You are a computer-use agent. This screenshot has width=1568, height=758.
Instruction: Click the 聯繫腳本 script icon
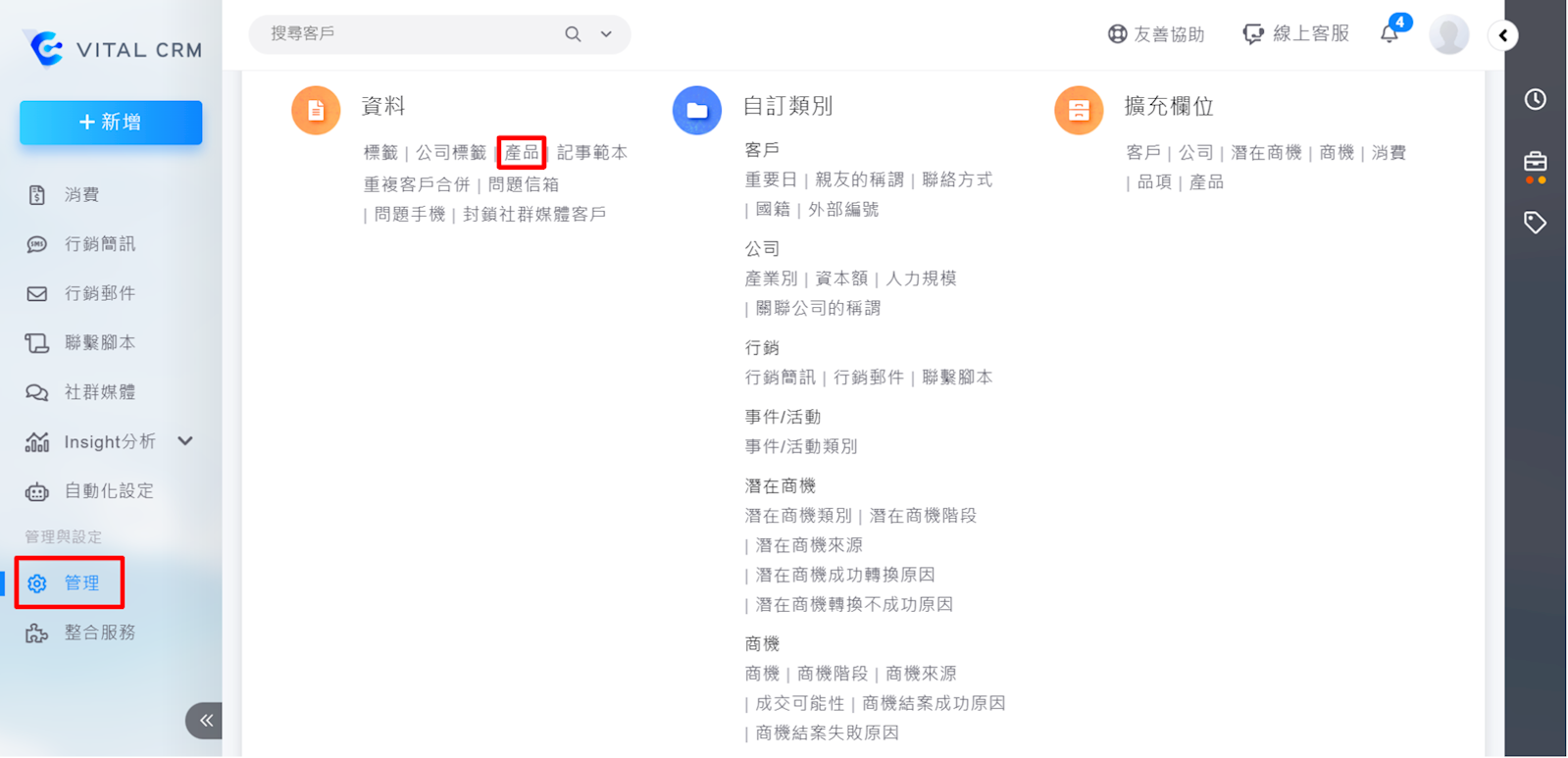pyautogui.click(x=37, y=342)
